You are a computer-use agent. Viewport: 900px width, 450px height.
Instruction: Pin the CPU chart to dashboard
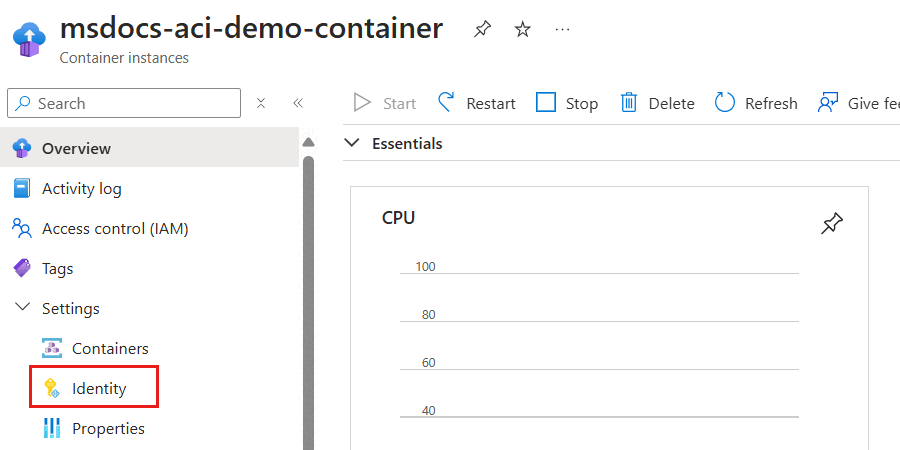(831, 224)
